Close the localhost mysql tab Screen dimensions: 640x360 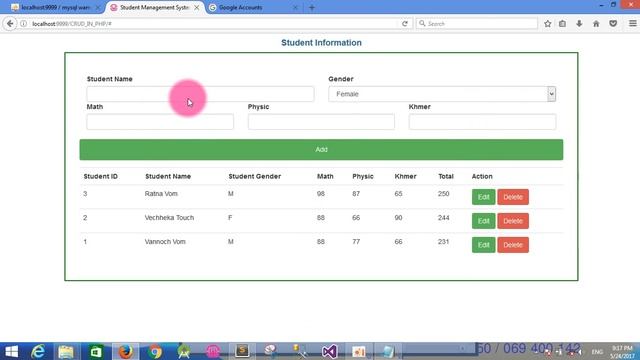(98, 7)
